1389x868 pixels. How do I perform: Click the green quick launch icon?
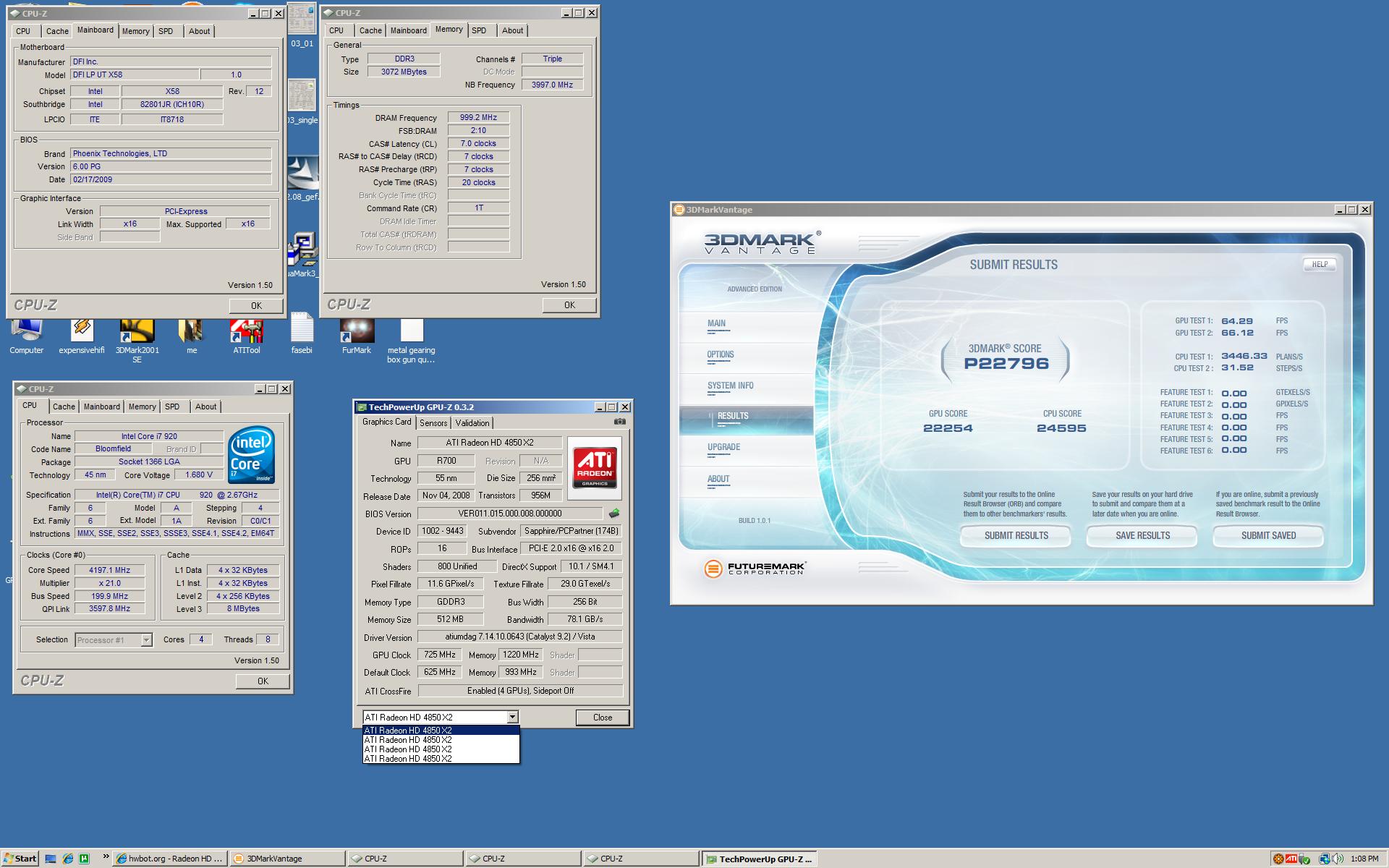[x=84, y=859]
